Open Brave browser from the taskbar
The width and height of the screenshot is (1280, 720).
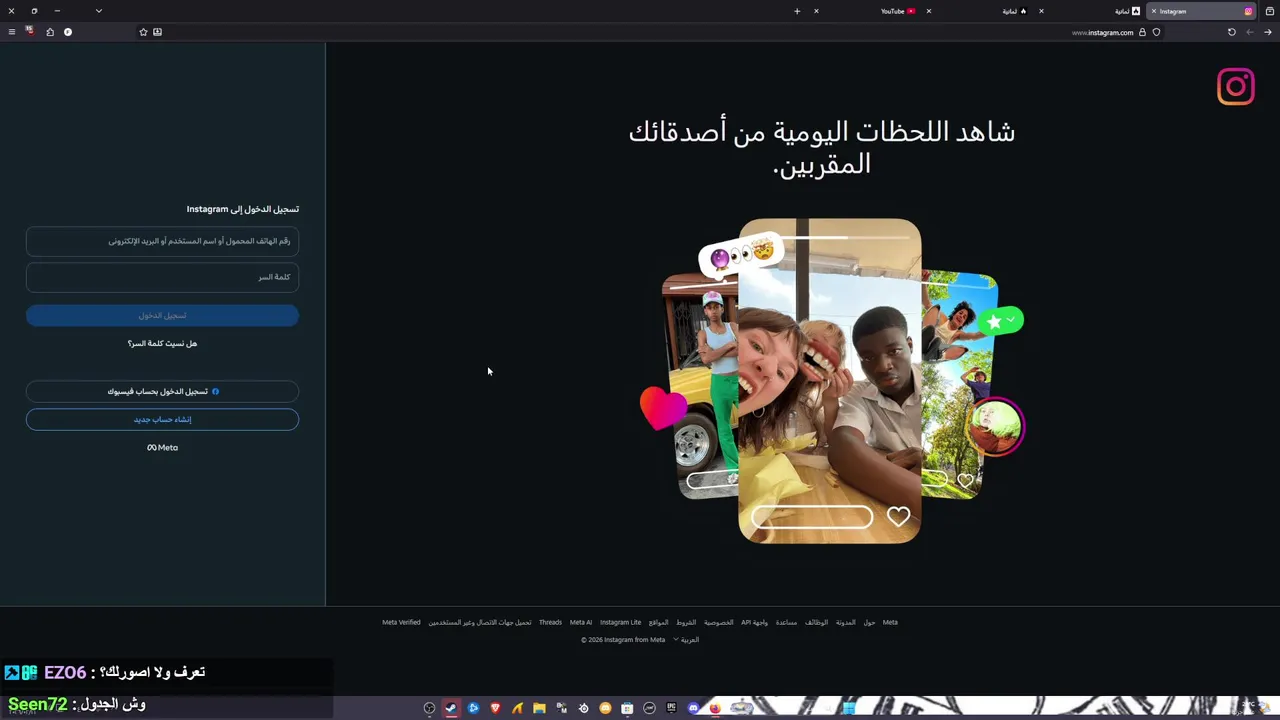pyautogui.click(x=495, y=708)
